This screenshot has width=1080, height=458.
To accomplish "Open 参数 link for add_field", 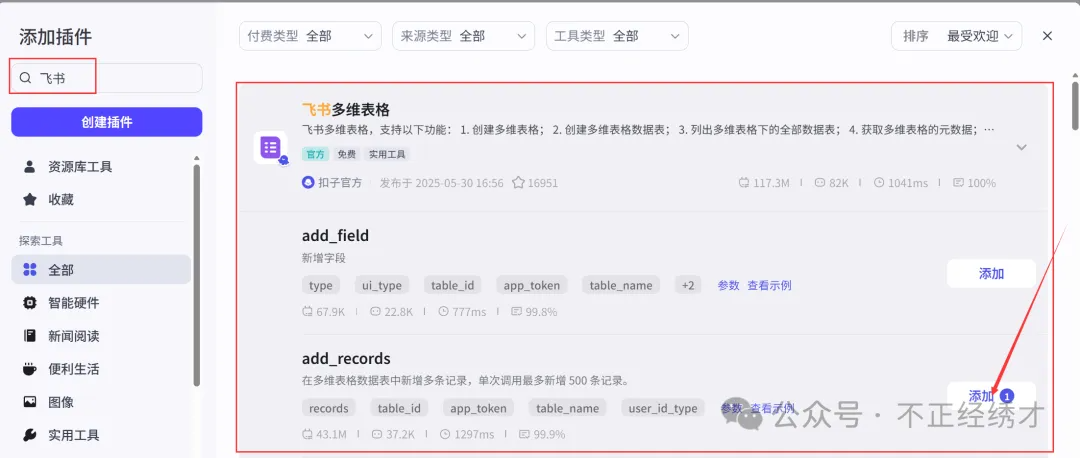I will (728, 285).
